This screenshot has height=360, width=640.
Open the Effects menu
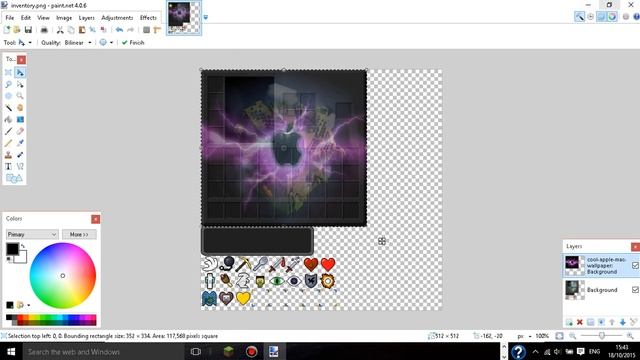tap(148, 18)
